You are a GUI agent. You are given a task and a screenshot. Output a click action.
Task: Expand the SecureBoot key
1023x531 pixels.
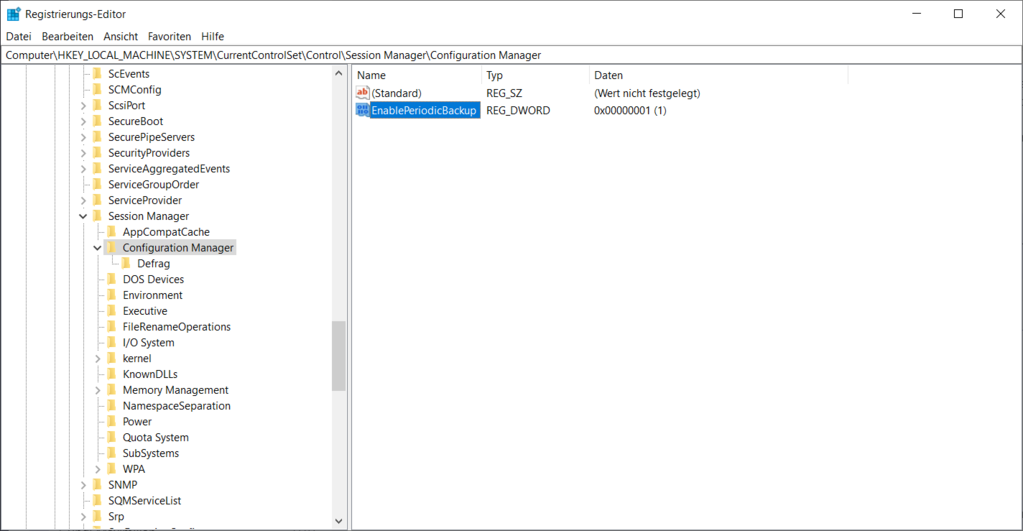click(83, 121)
